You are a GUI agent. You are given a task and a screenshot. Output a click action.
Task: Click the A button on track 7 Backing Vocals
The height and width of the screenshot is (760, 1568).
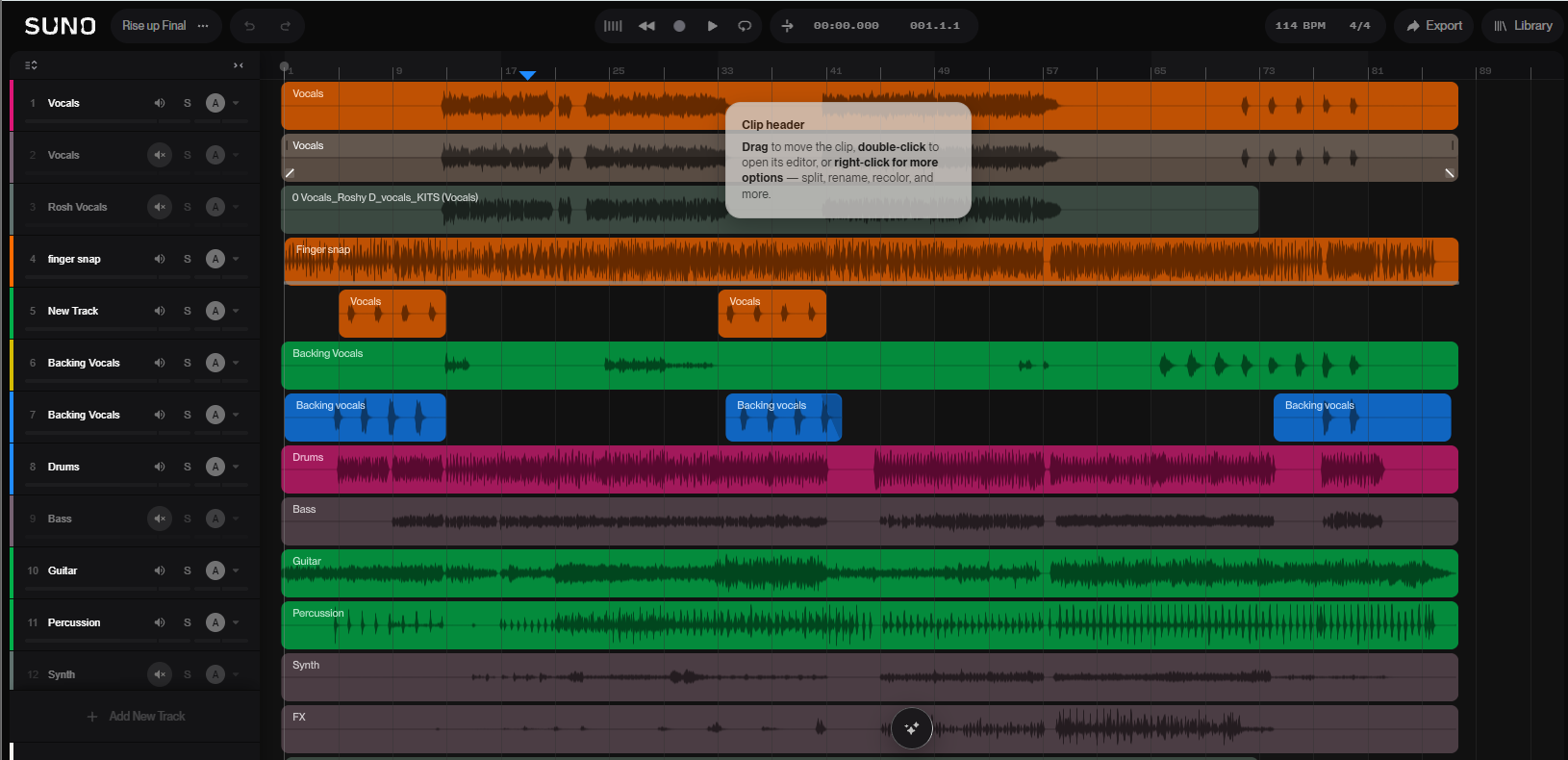pos(215,415)
